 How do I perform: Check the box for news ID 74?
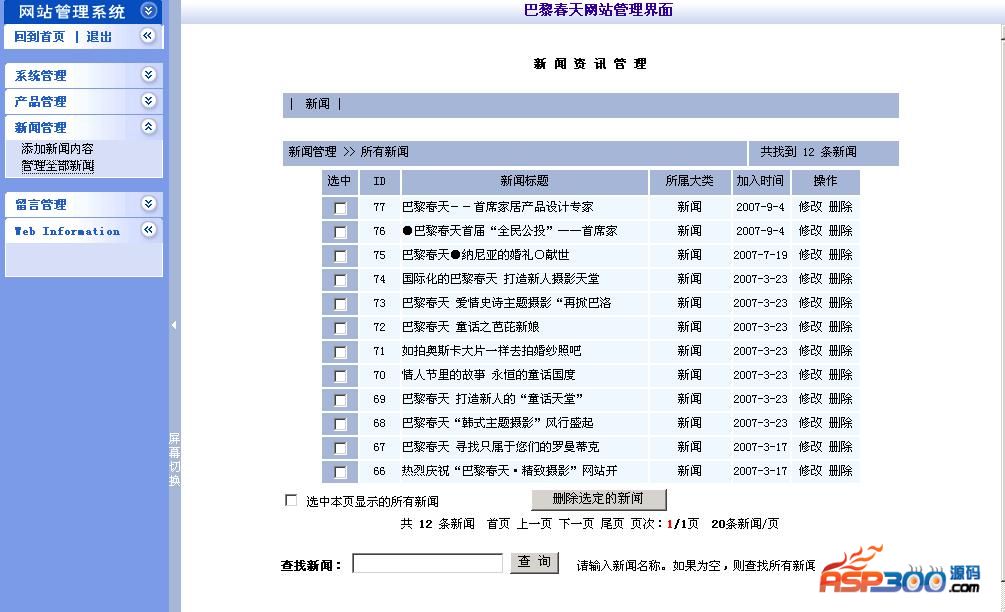340,280
